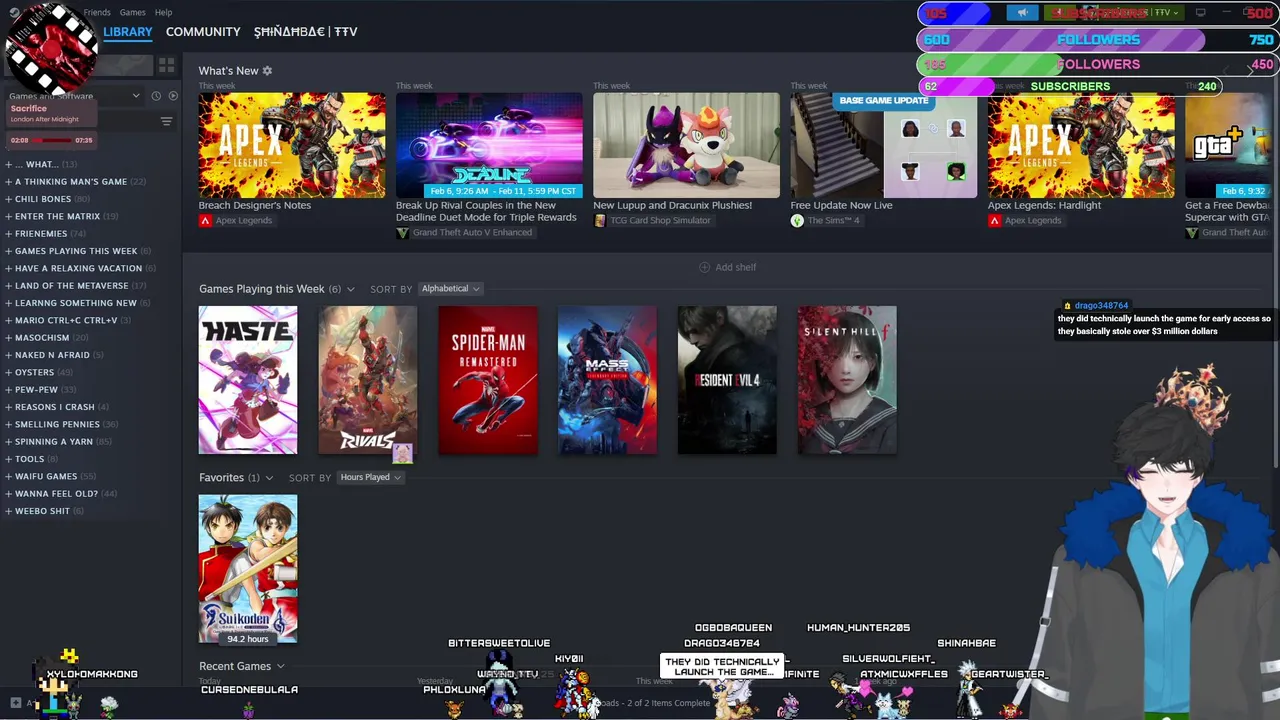
Task: Switch to the LIBRARY tab
Action: [128, 32]
